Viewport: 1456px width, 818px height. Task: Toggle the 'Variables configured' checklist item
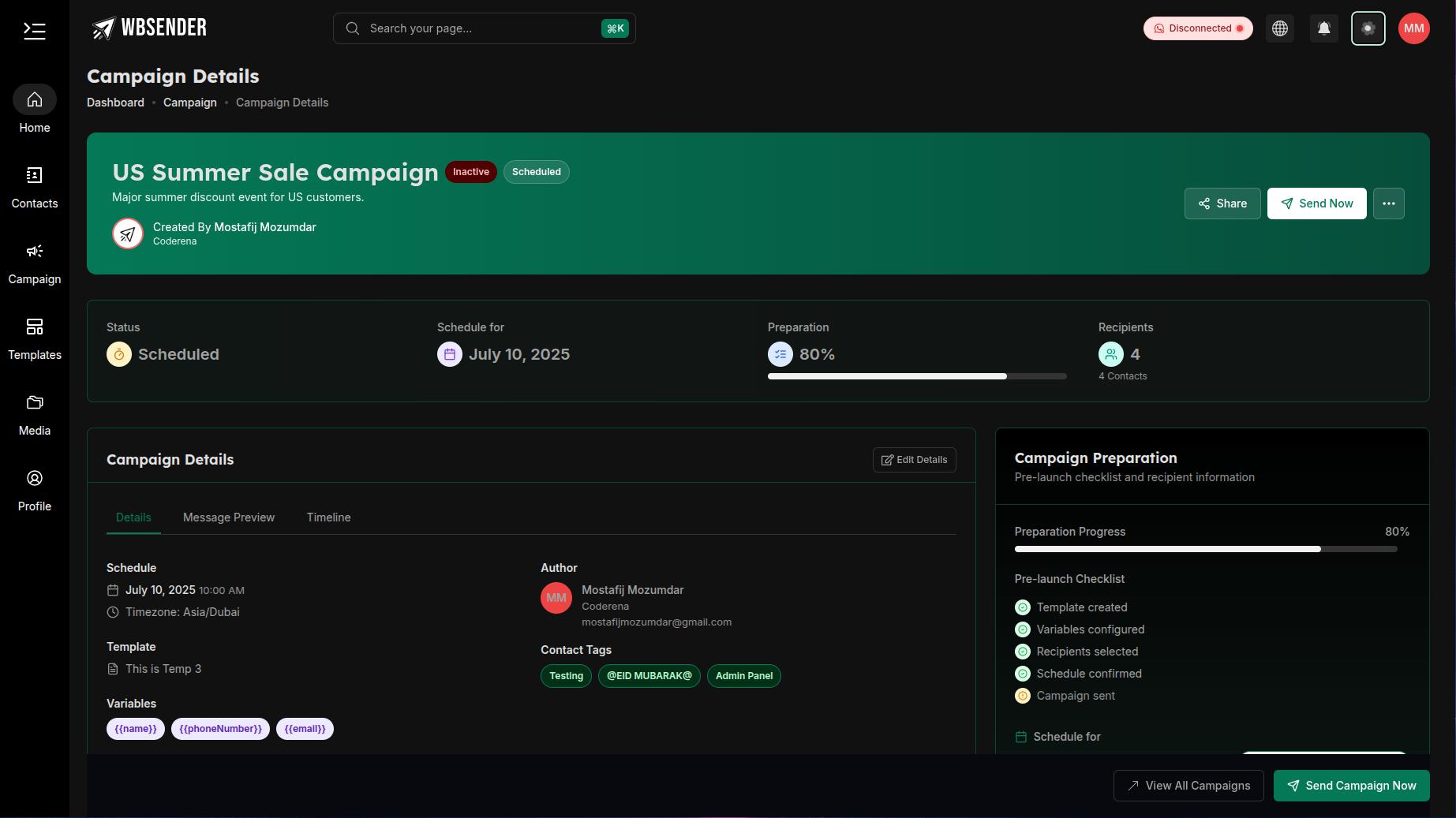click(1023, 629)
